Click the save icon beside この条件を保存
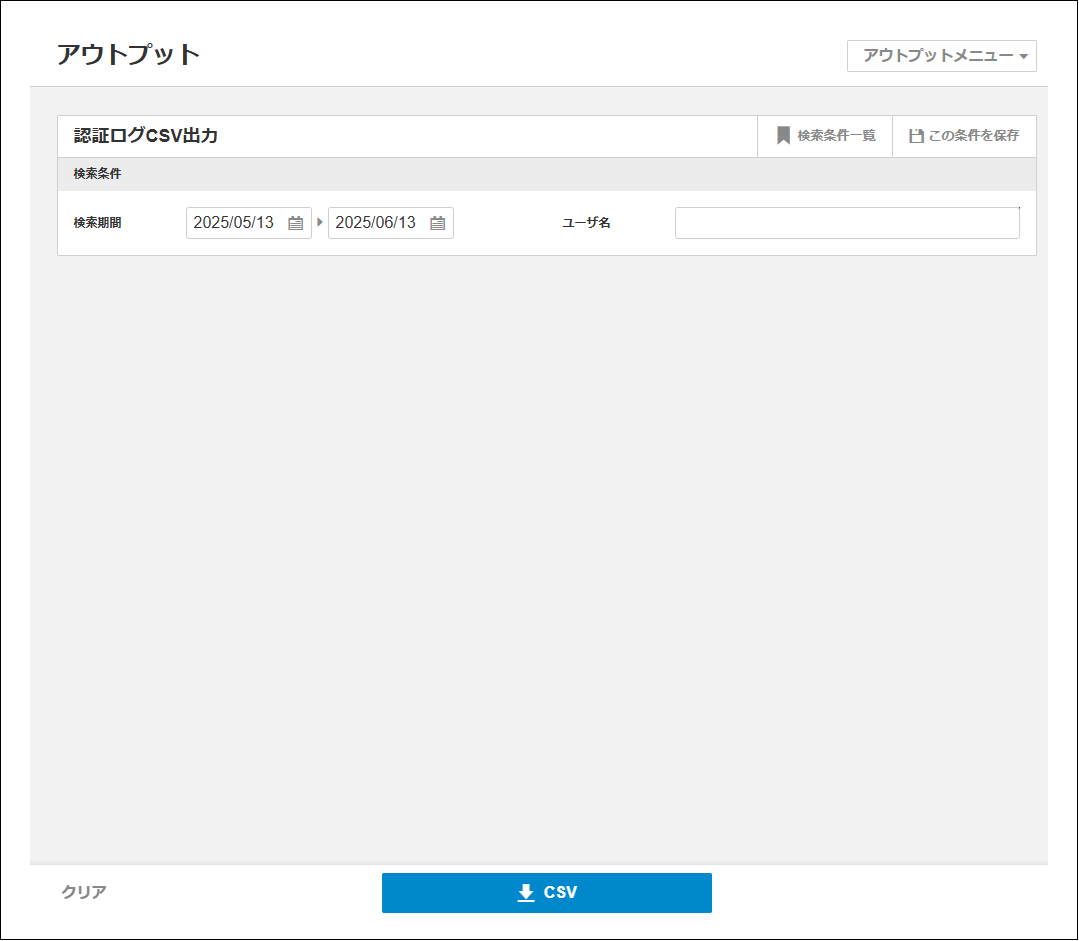The width and height of the screenshot is (1079, 941). coord(915,136)
